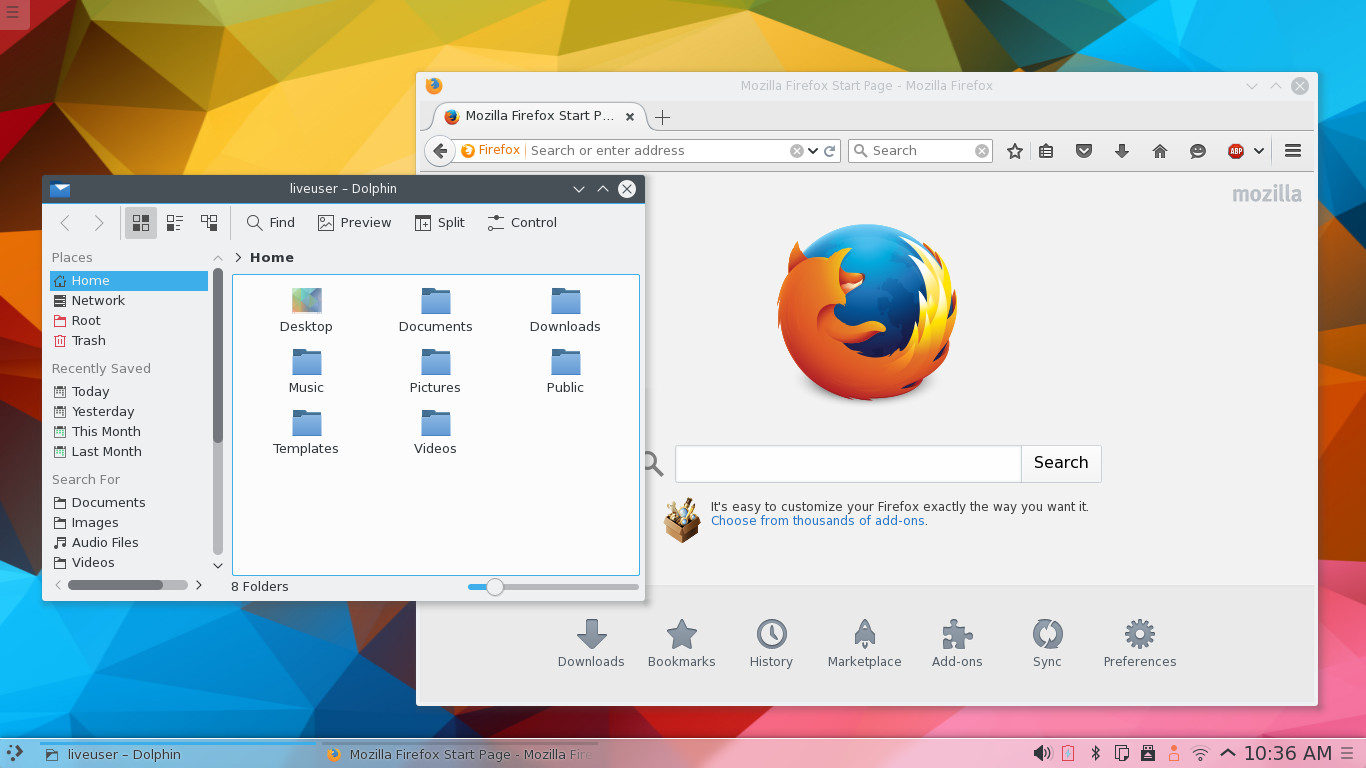Show Firefox bookmarks list icon
The width and height of the screenshot is (1366, 768).
pos(1046,151)
